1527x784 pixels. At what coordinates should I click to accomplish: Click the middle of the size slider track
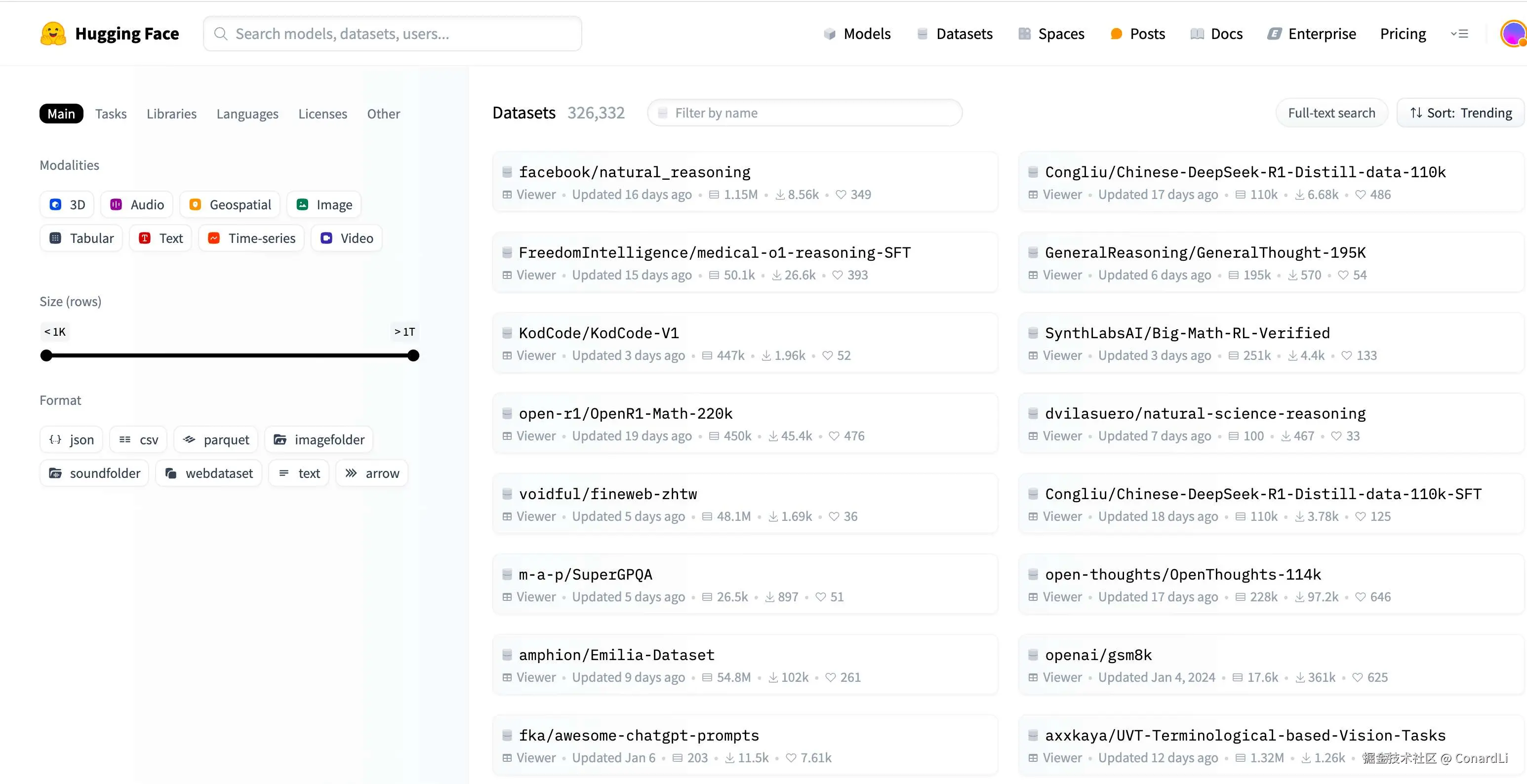230,355
